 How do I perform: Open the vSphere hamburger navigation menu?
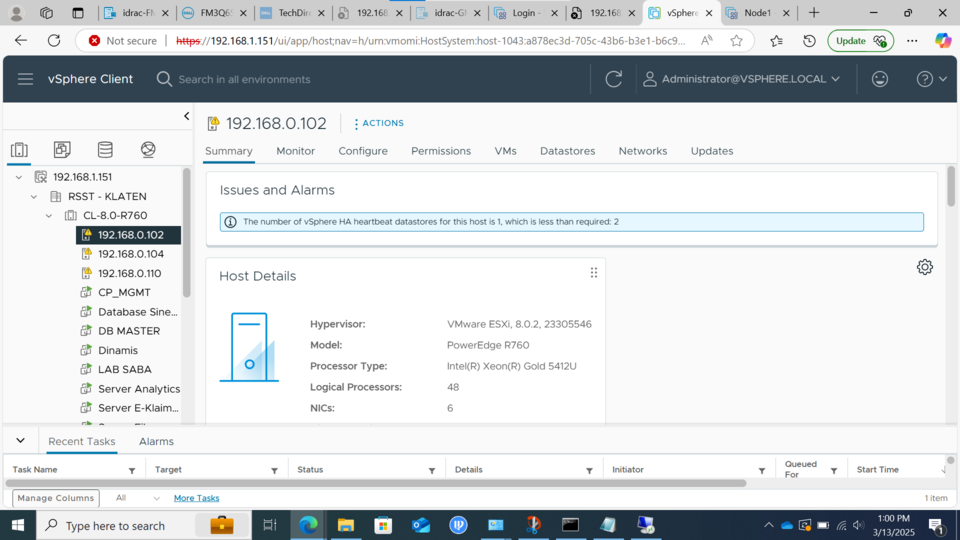coord(26,79)
